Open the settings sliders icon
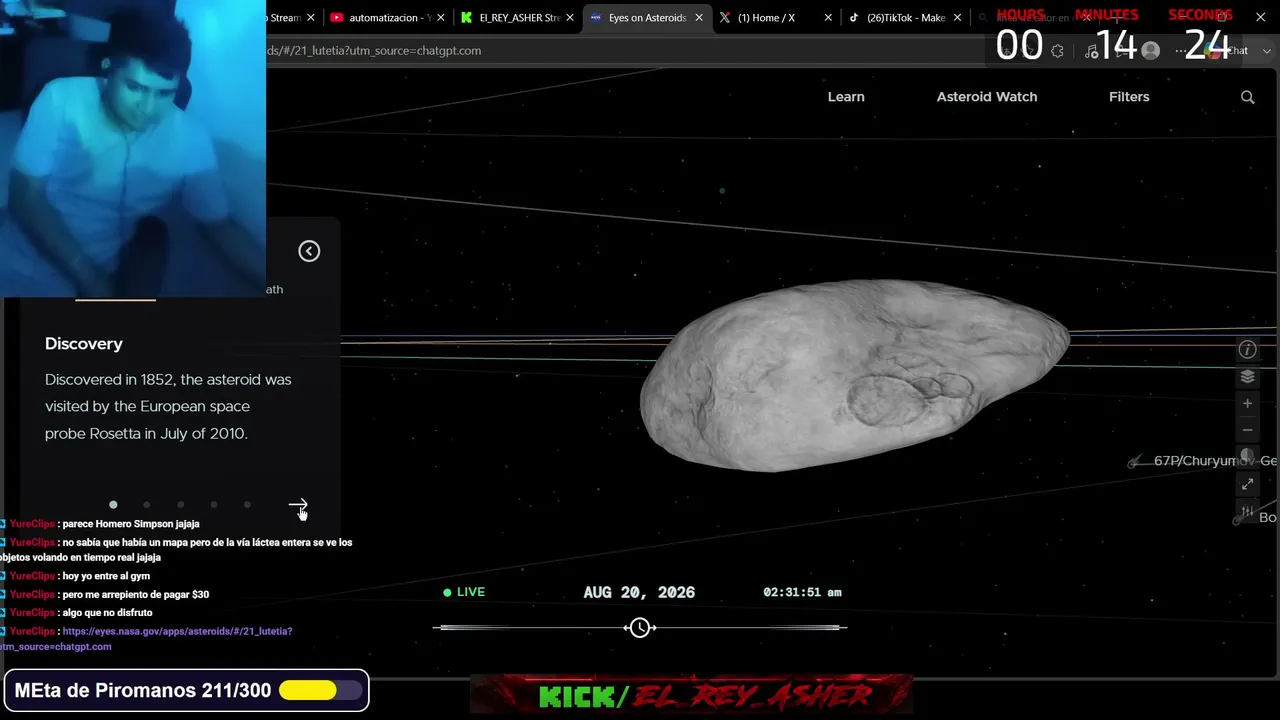 [1247, 512]
